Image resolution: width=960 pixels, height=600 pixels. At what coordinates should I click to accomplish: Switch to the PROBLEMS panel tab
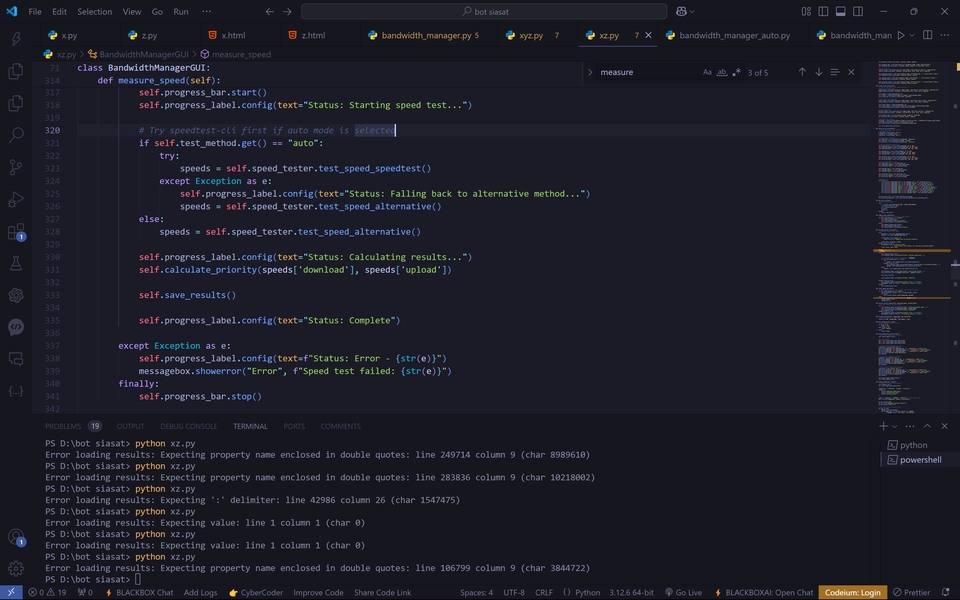click(x=62, y=426)
